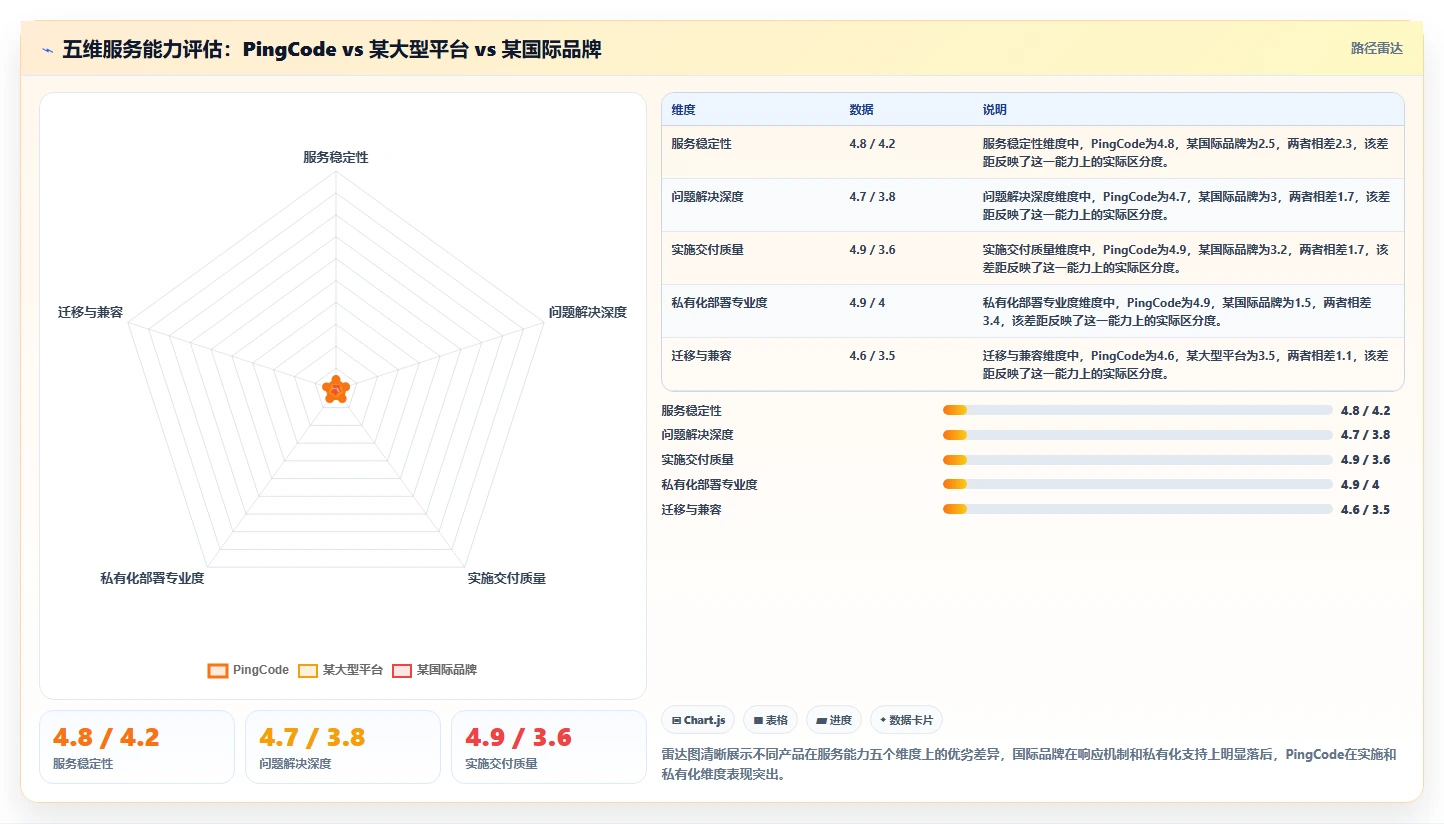Open the 4.8 / 4.2 服务稳定性 data card
1444x824 pixels.
[137, 747]
